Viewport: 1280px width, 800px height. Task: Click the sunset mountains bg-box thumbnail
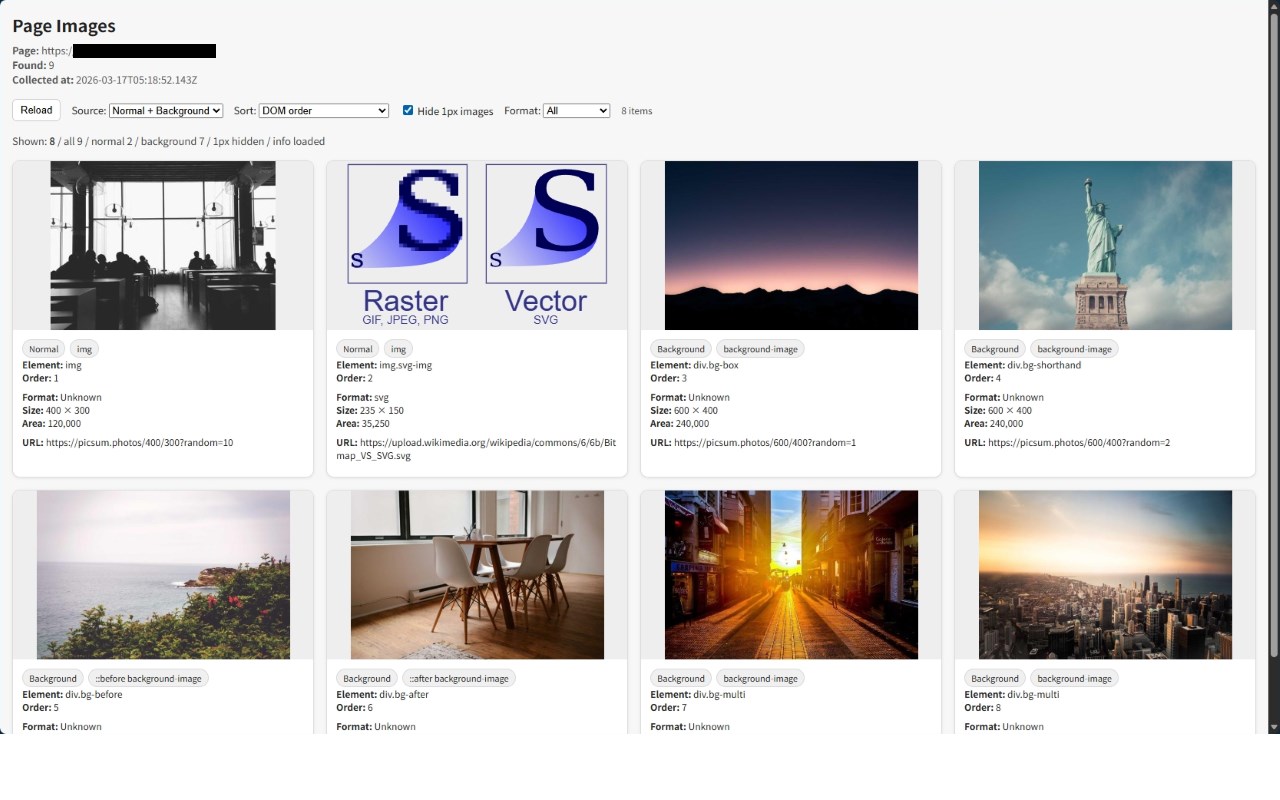790,245
